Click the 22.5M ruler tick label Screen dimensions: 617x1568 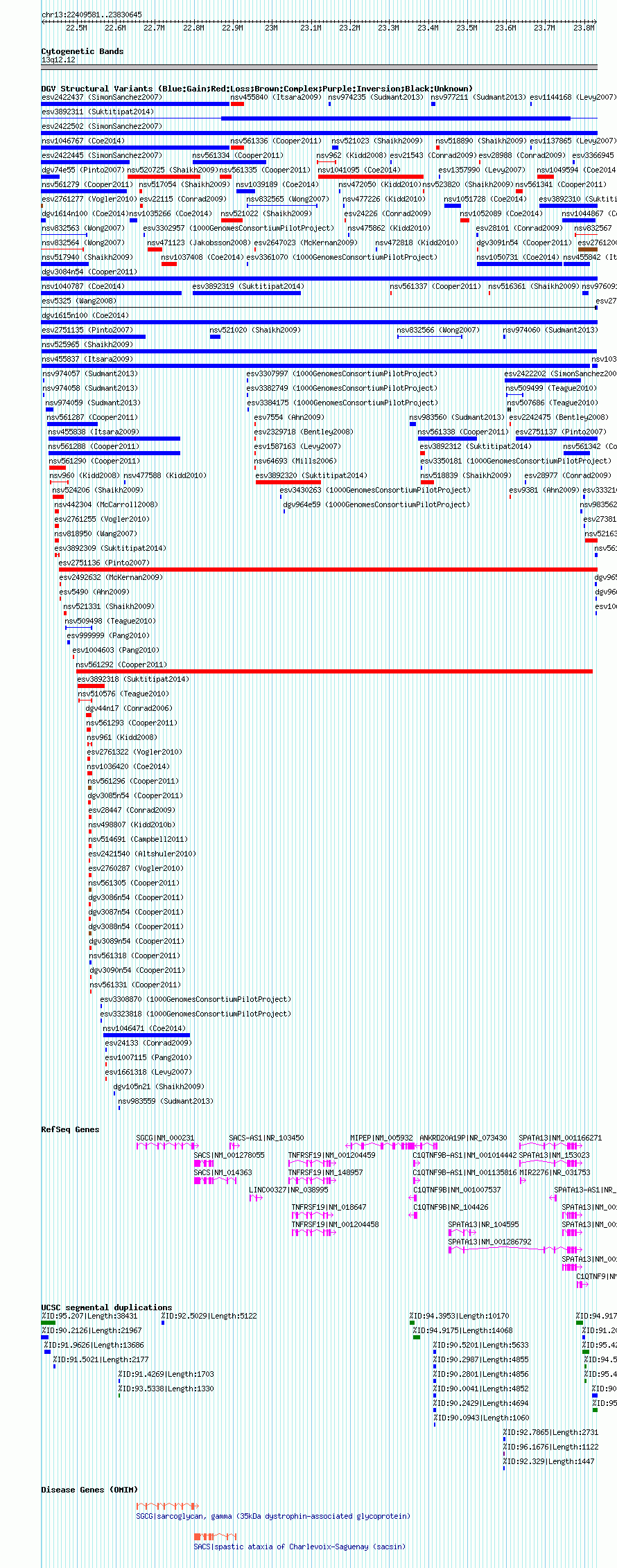point(76,28)
